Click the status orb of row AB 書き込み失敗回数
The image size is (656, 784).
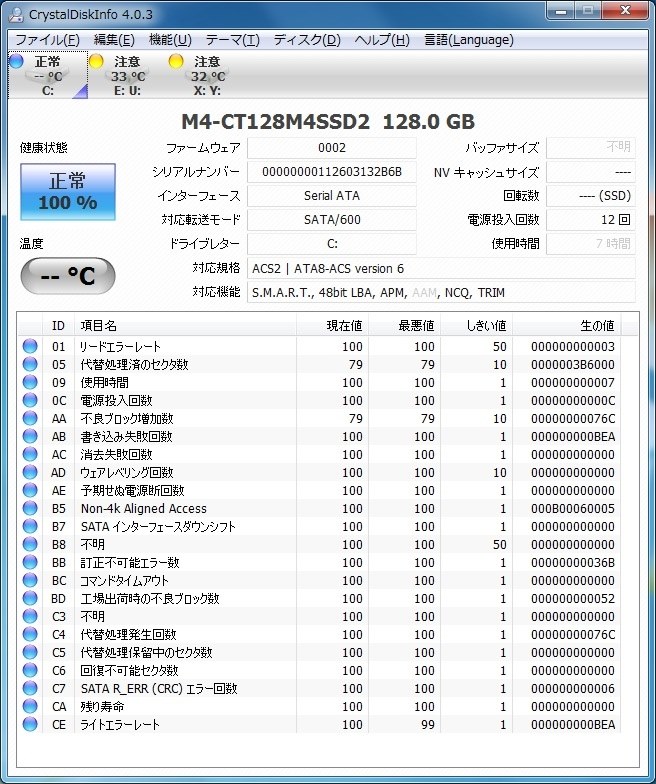point(30,436)
